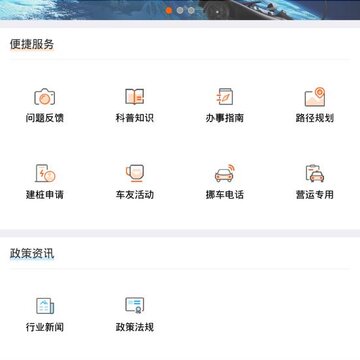Tap the 办事指南 label
Viewport: 360px width, 360px height.
tap(225, 118)
